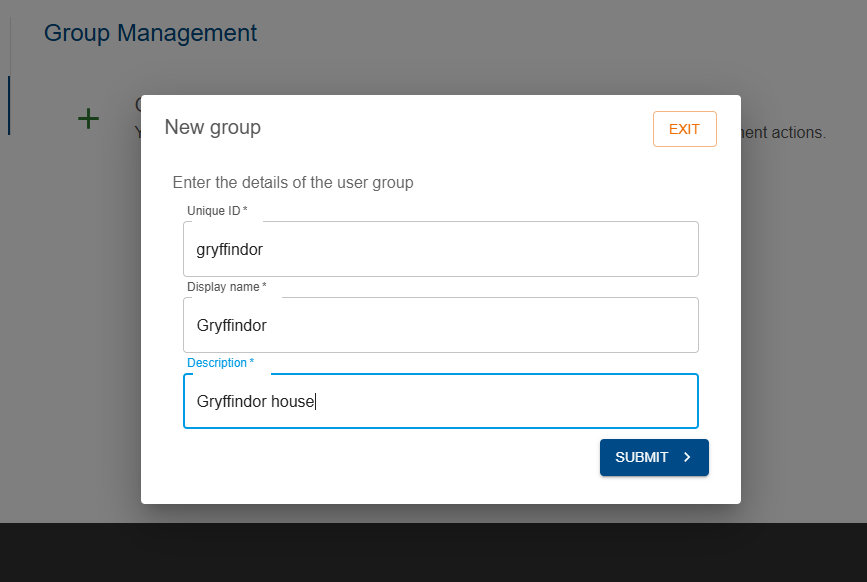Click the word house in Description field
The height and width of the screenshot is (582, 867).
(293, 401)
